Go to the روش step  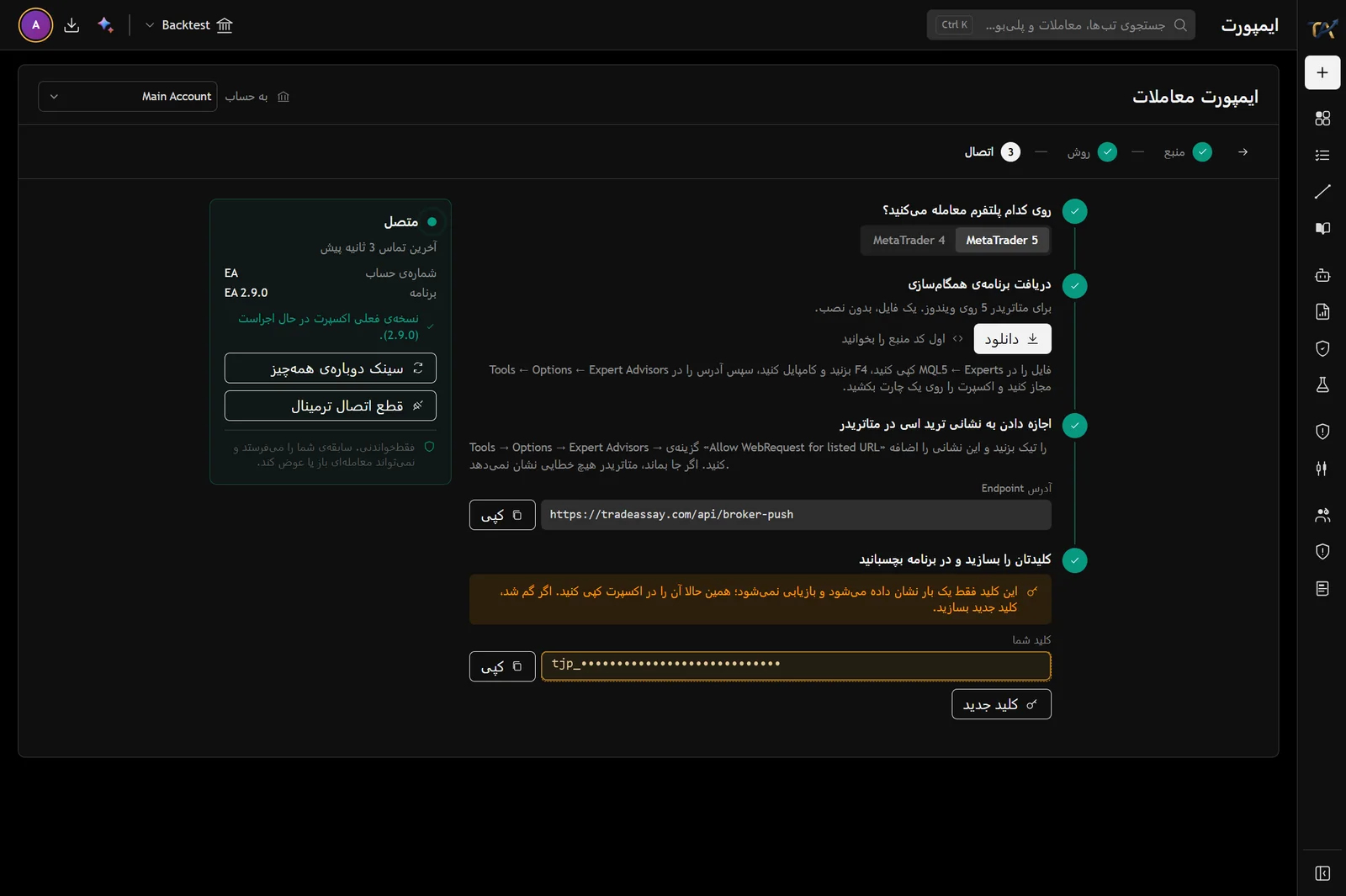pos(1092,152)
